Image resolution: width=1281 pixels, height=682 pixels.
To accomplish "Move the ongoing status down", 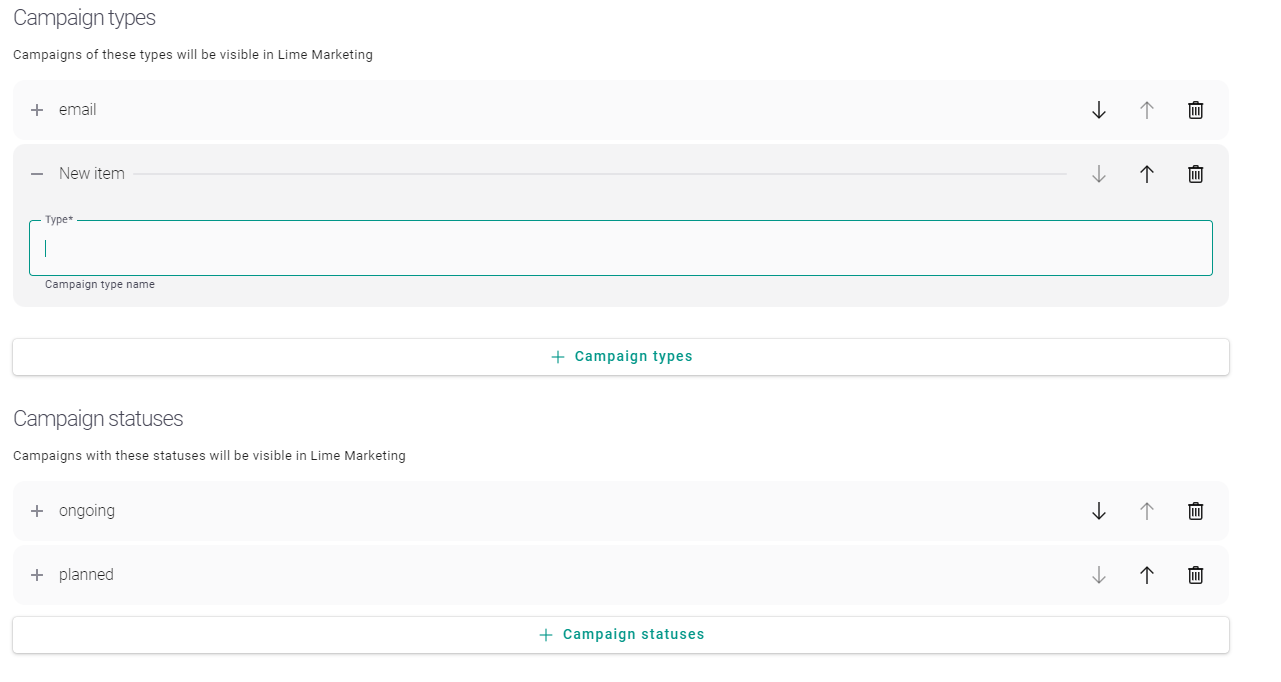I will pos(1098,511).
